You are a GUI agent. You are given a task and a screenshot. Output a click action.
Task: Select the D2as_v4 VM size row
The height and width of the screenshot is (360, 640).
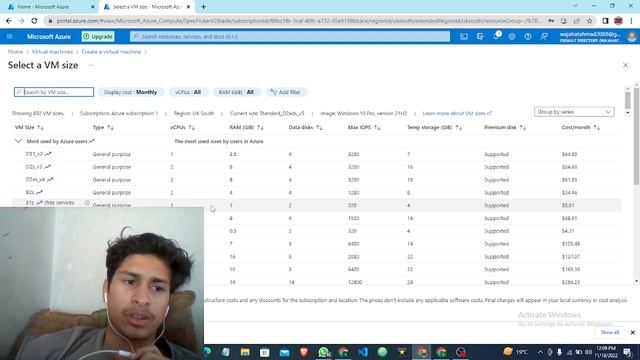click(x=316, y=180)
